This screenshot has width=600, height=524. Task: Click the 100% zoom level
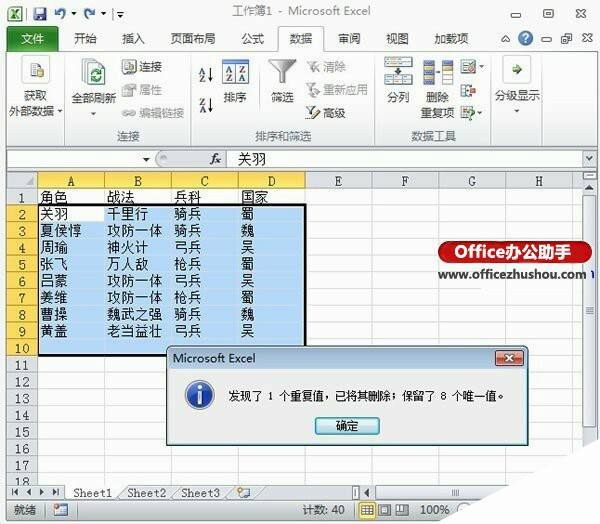[x=434, y=510]
